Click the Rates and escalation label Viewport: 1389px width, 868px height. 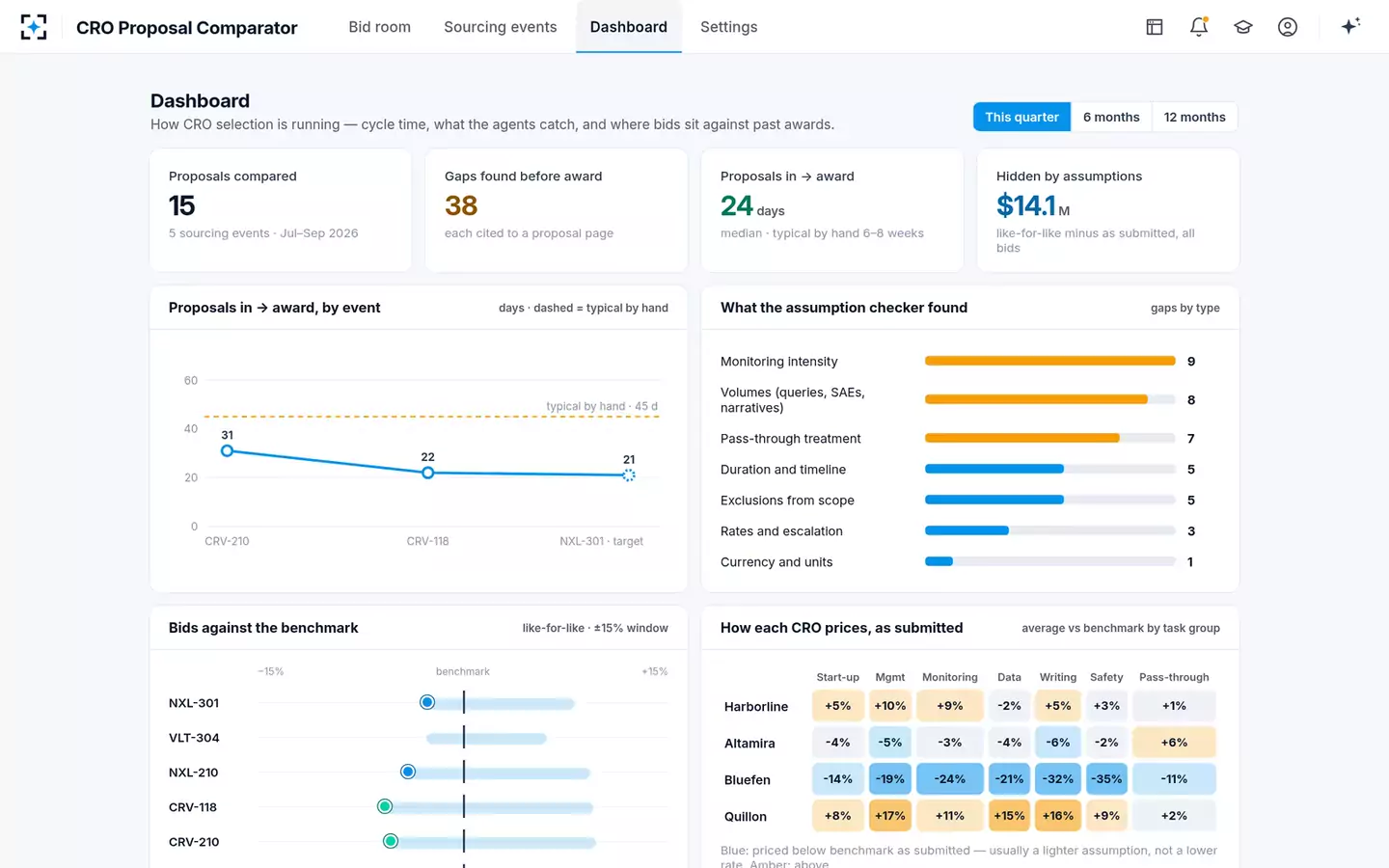coord(781,531)
